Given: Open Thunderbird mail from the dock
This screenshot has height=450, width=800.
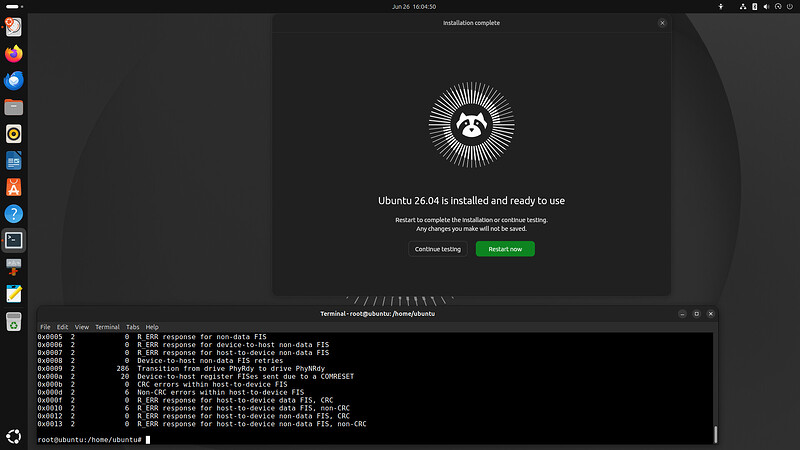Looking at the screenshot, I should click(x=13, y=81).
